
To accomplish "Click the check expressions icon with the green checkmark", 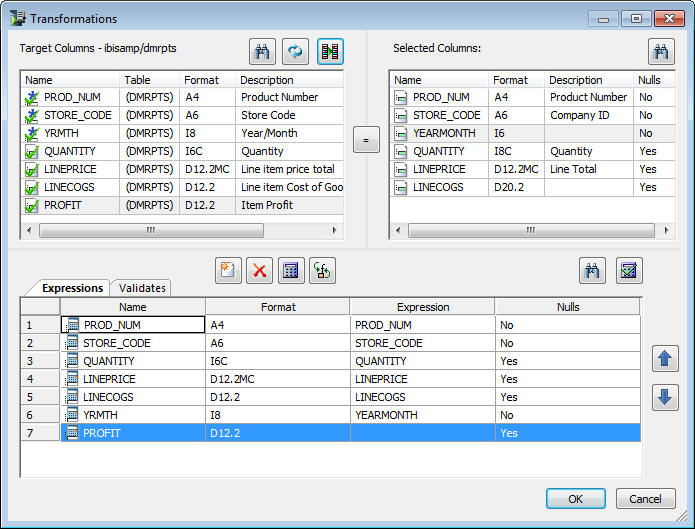I will pyautogui.click(x=629, y=270).
